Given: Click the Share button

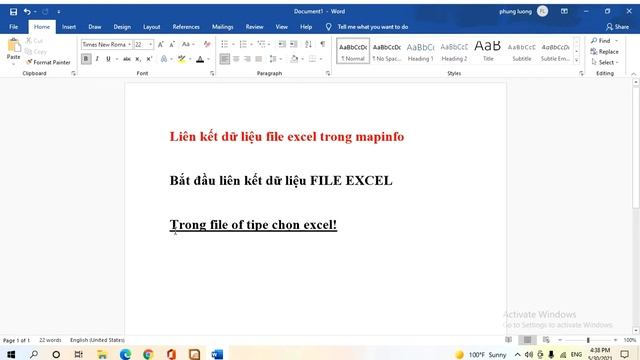Looking at the screenshot, I should click(x=617, y=27).
